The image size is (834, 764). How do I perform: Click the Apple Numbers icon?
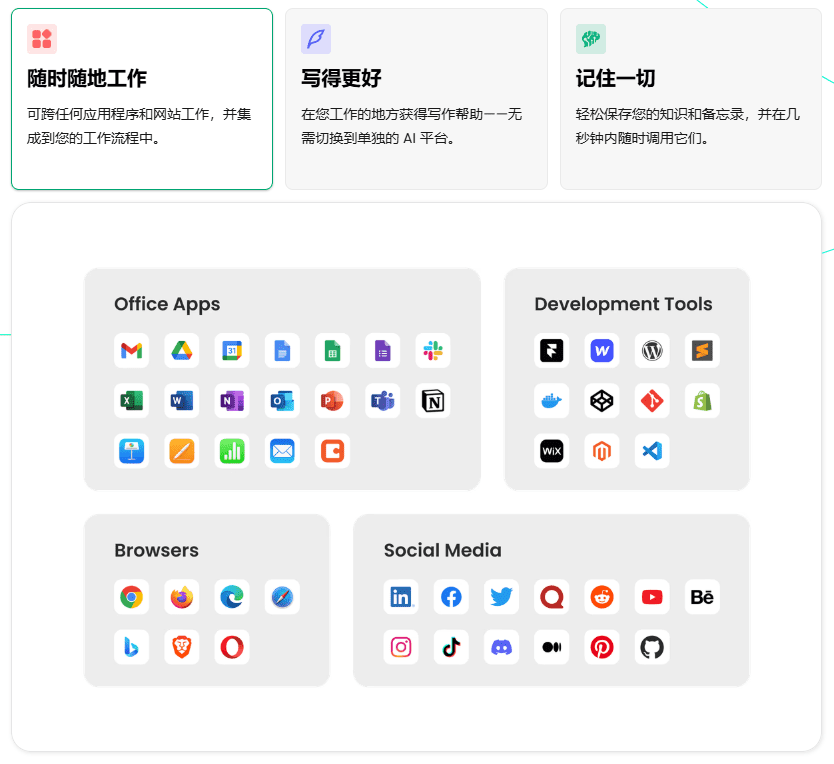232,451
